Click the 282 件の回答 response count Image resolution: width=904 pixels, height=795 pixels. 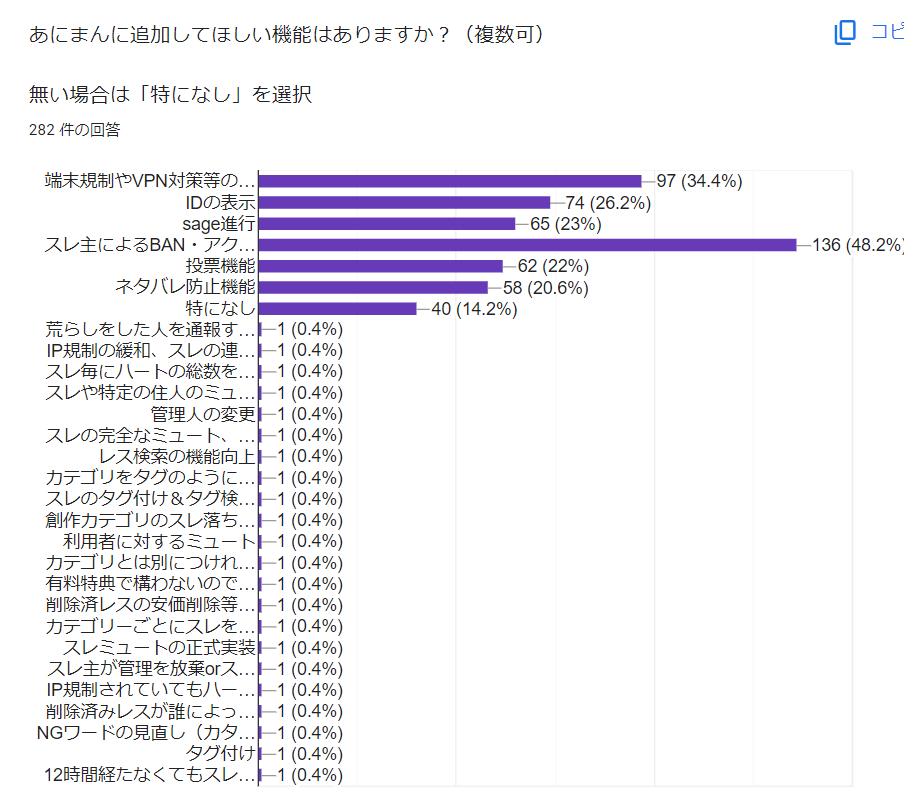click(x=75, y=129)
